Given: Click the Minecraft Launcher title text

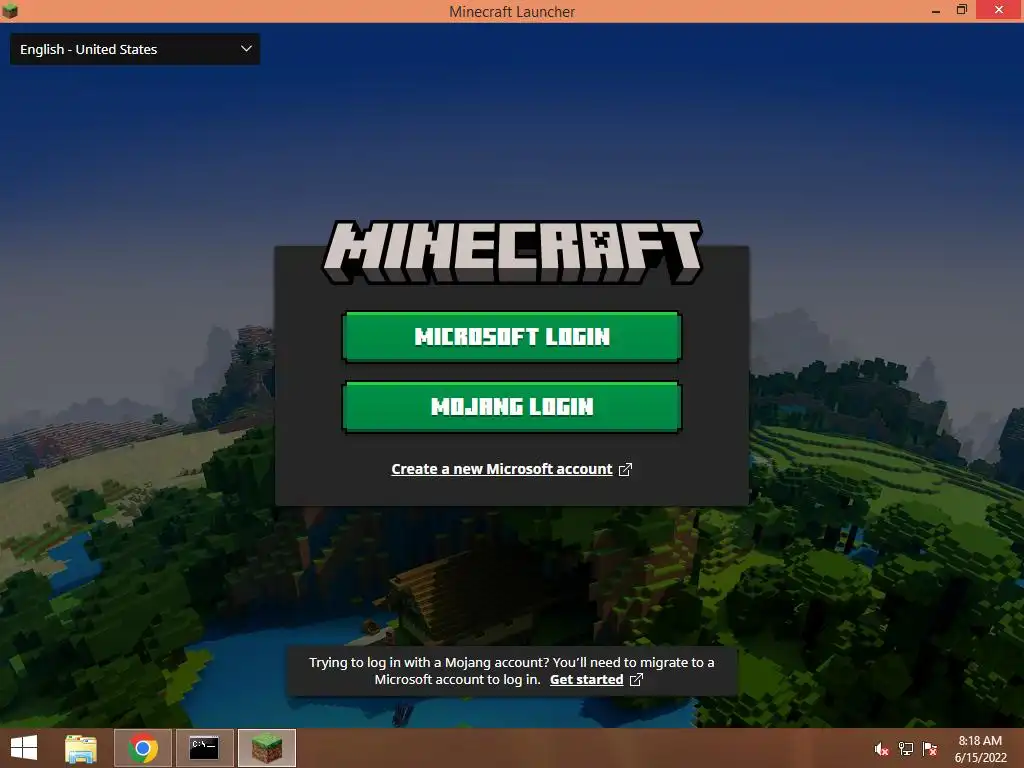Looking at the screenshot, I should point(512,12).
